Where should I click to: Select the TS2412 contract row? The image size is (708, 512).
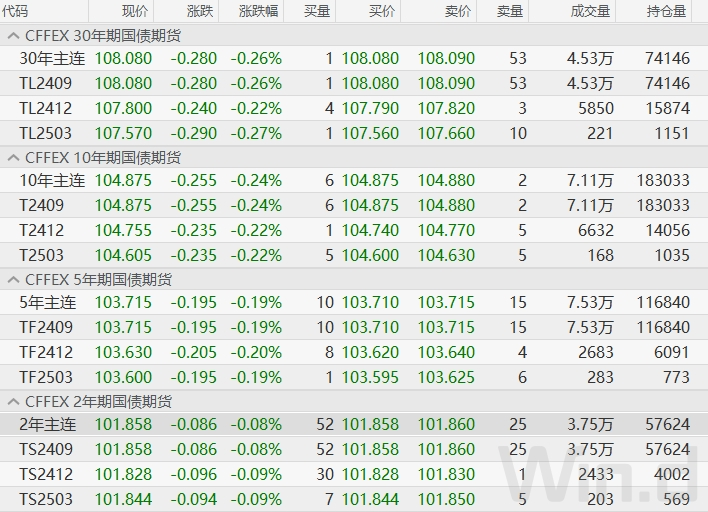354,475
